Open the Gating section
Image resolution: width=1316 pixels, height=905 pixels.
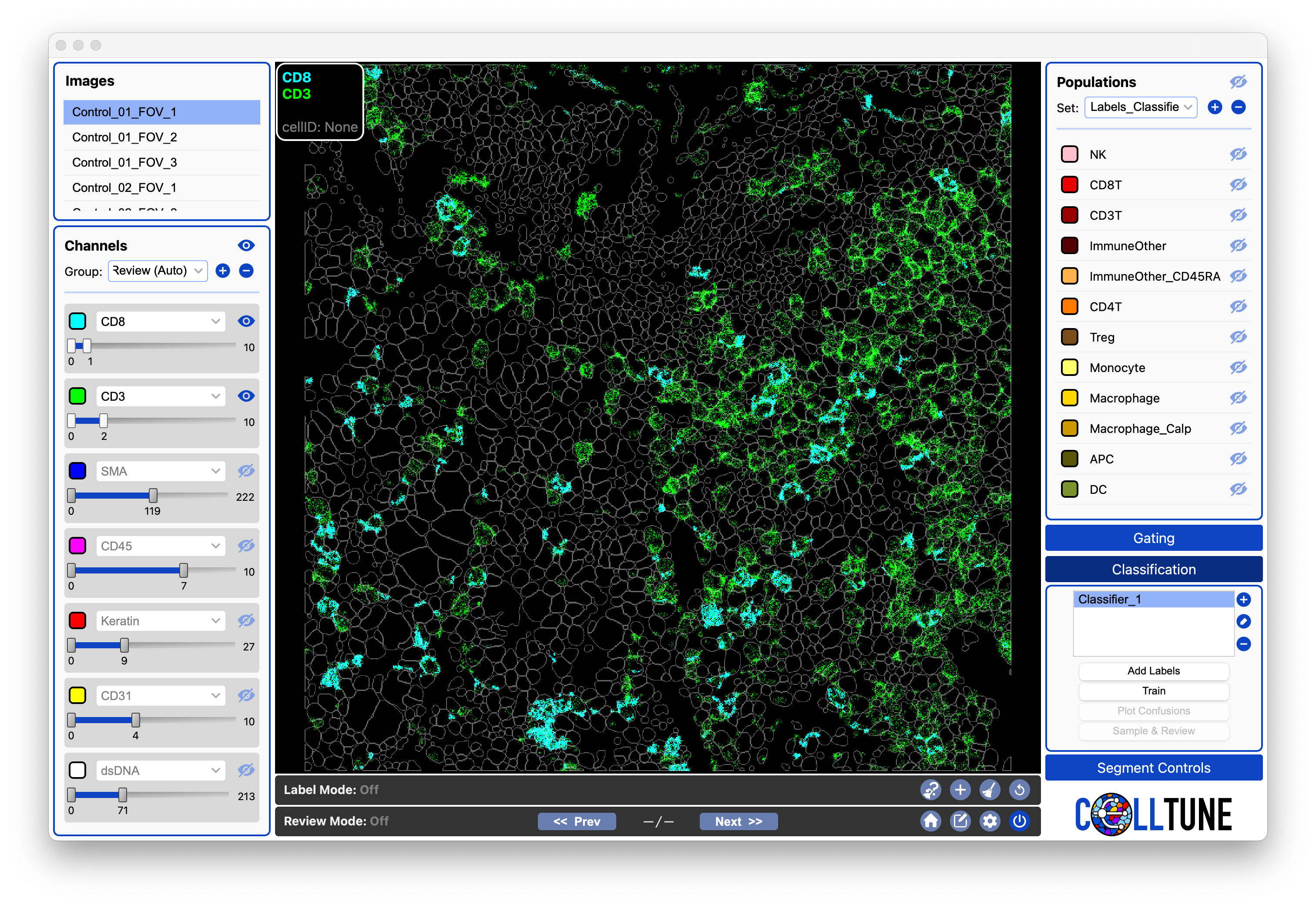coord(1153,537)
